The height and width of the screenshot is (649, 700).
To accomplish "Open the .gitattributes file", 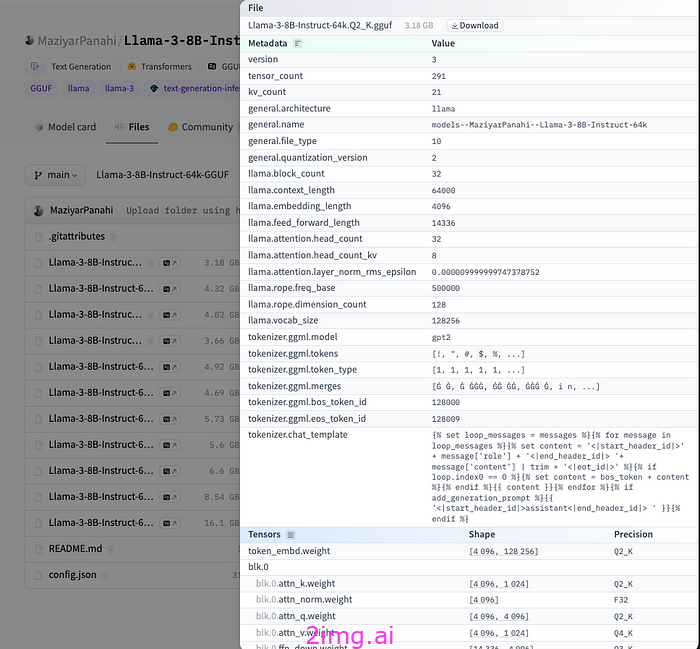I will click(77, 237).
